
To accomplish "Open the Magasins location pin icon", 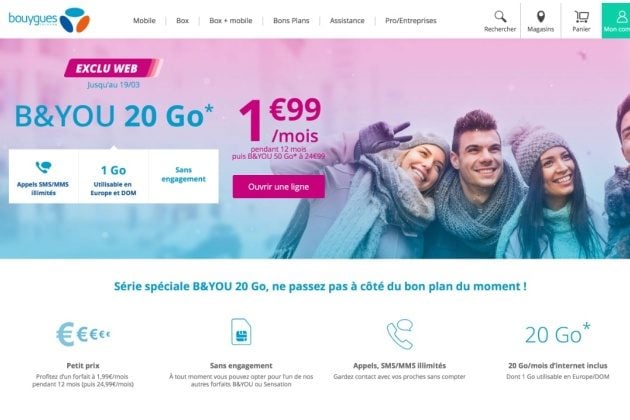I will [x=541, y=16].
